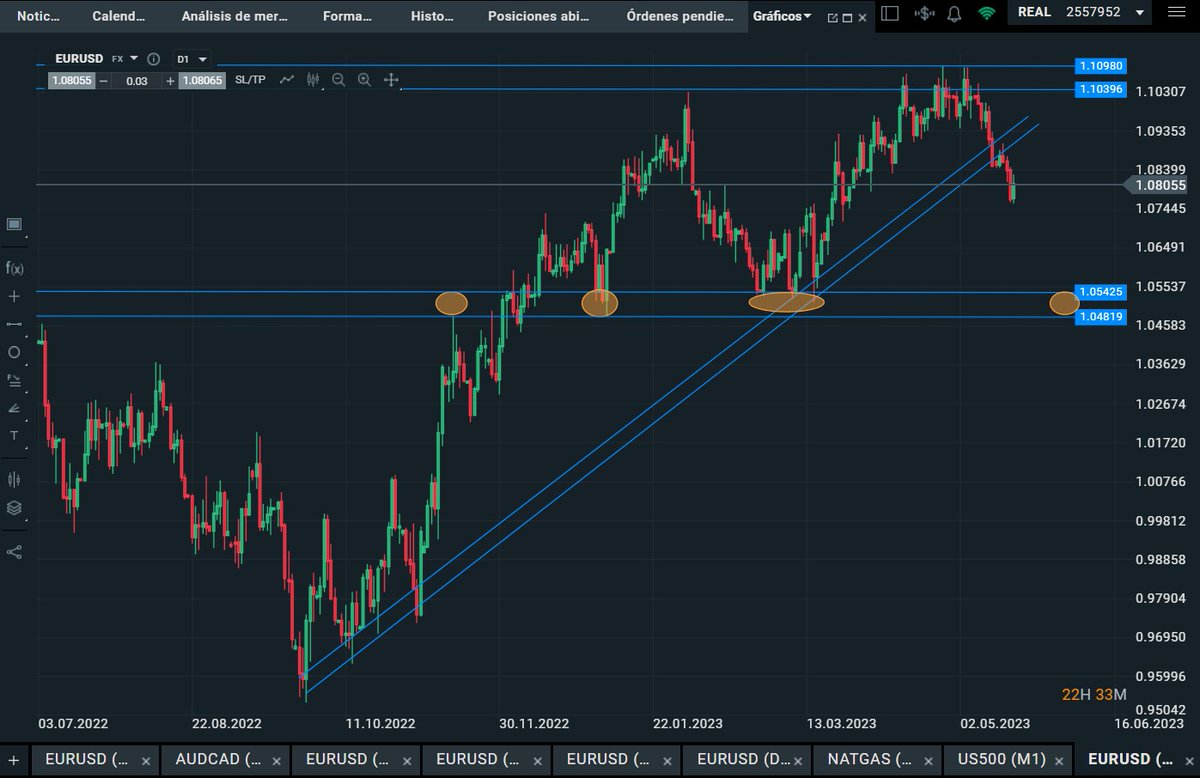The width and height of the screenshot is (1200, 778).
Task: Open the EURUSD instrument info icon
Action: 153,59
